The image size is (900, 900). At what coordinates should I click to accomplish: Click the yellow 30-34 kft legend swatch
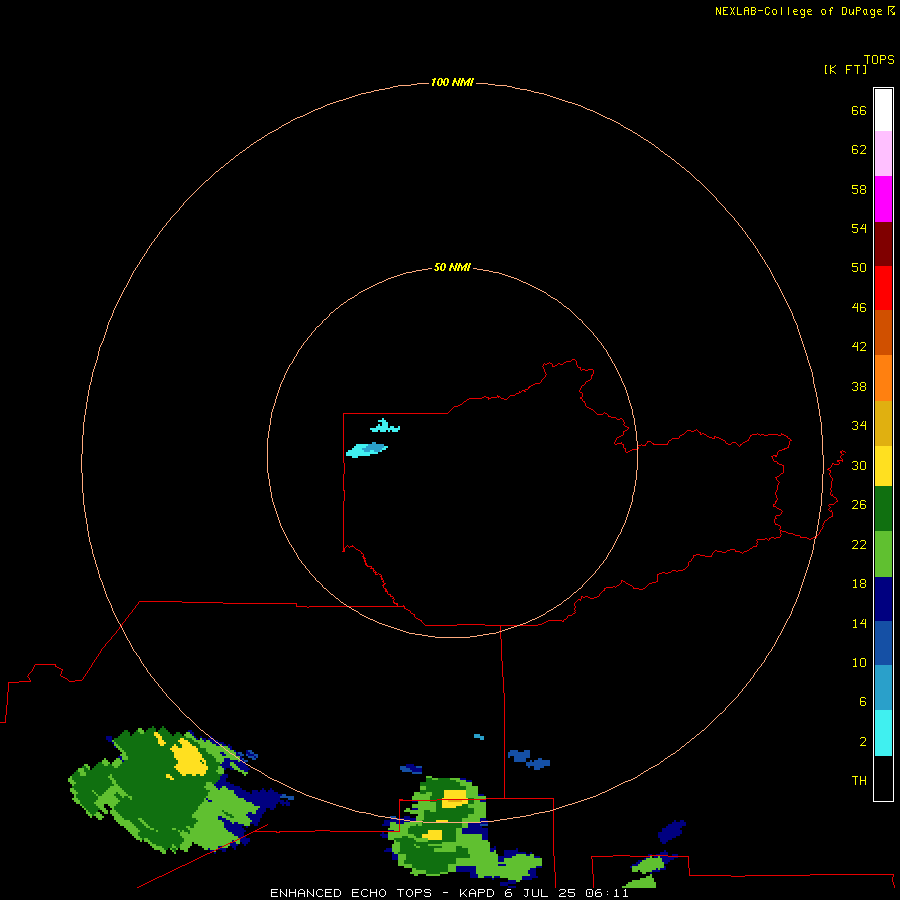point(883,466)
